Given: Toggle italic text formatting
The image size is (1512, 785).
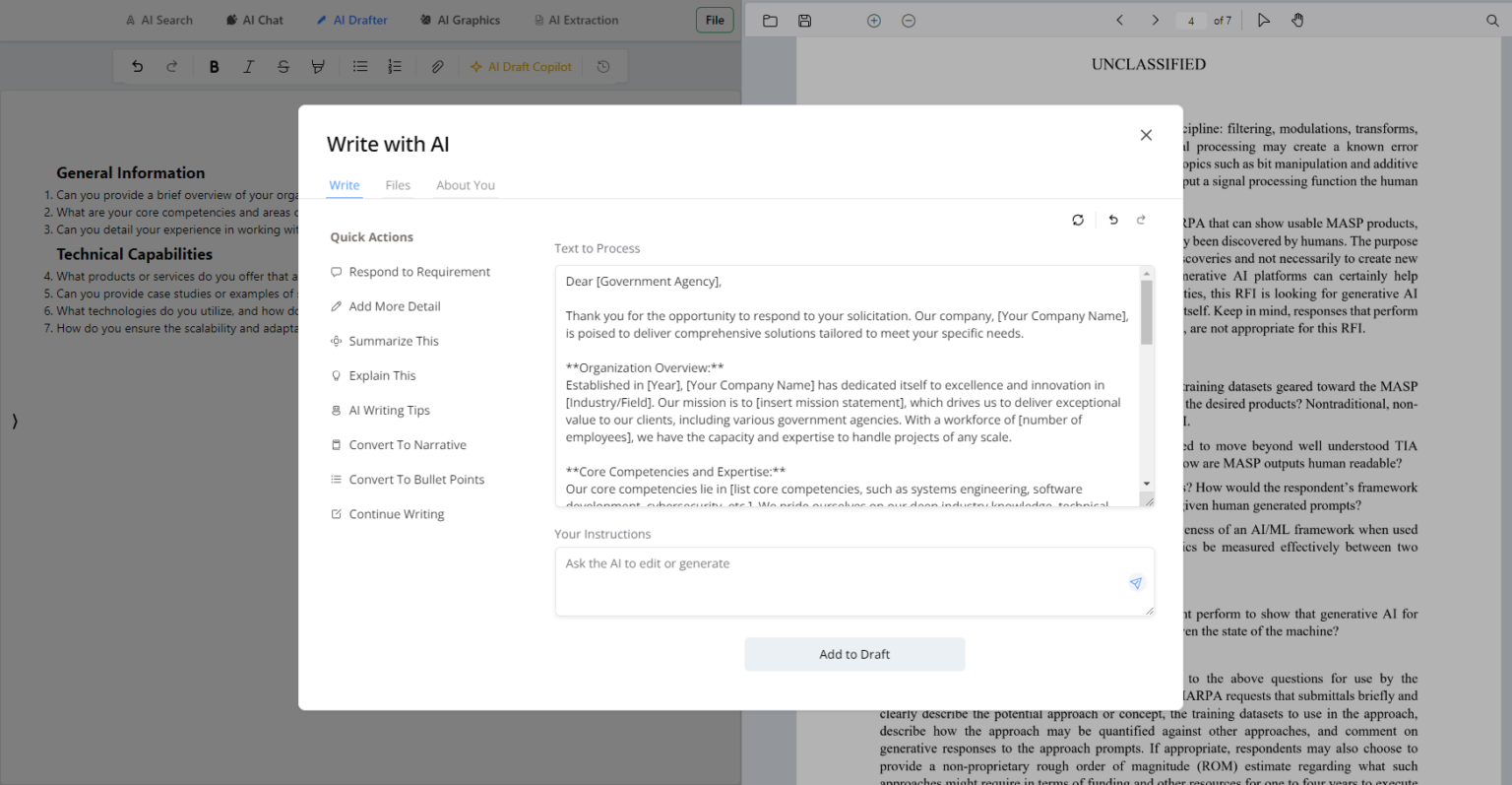Looking at the screenshot, I should click(x=248, y=66).
